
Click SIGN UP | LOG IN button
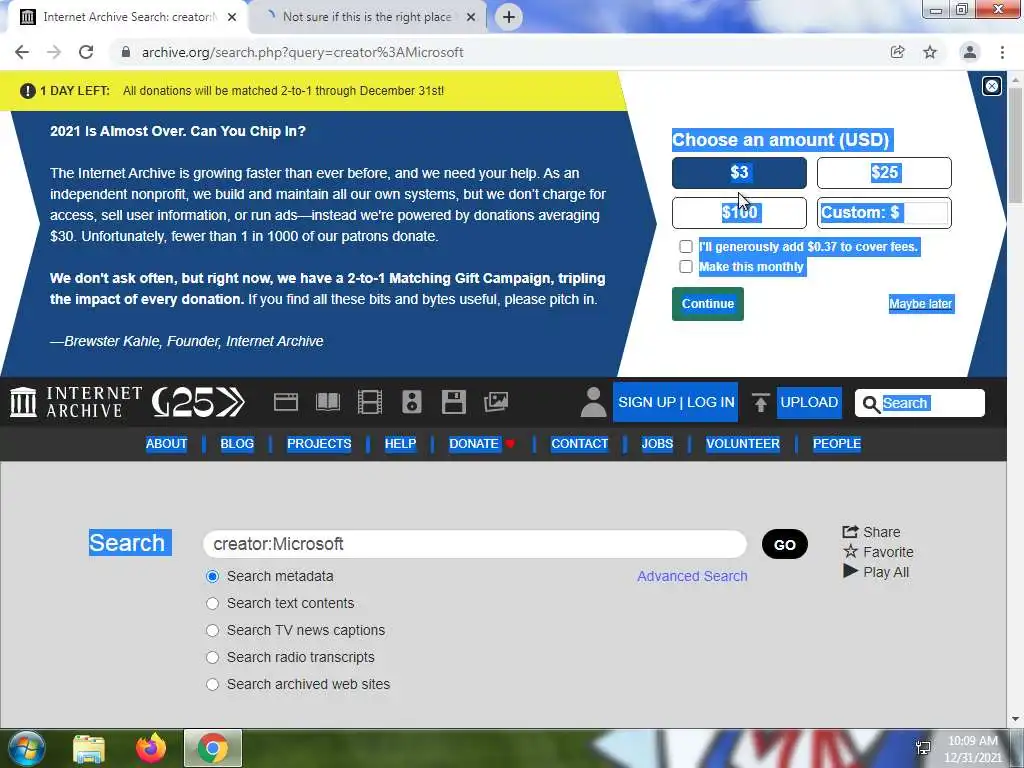[x=676, y=402]
